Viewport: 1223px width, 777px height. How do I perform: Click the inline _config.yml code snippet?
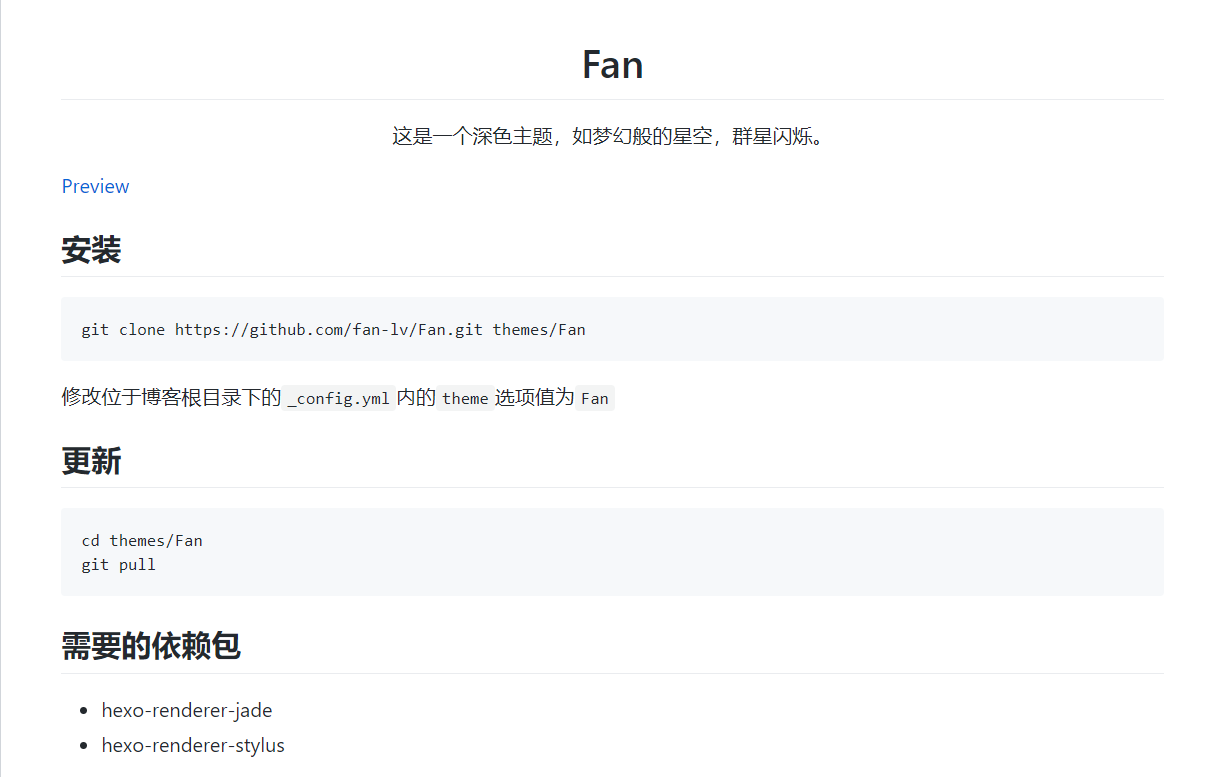pyautogui.click(x=338, y=397)
